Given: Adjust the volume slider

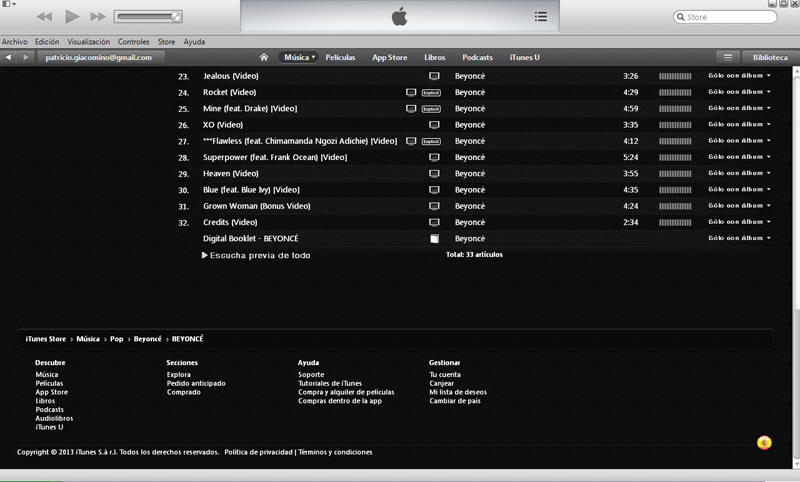Looking at the screenshot, I should 148,17.
